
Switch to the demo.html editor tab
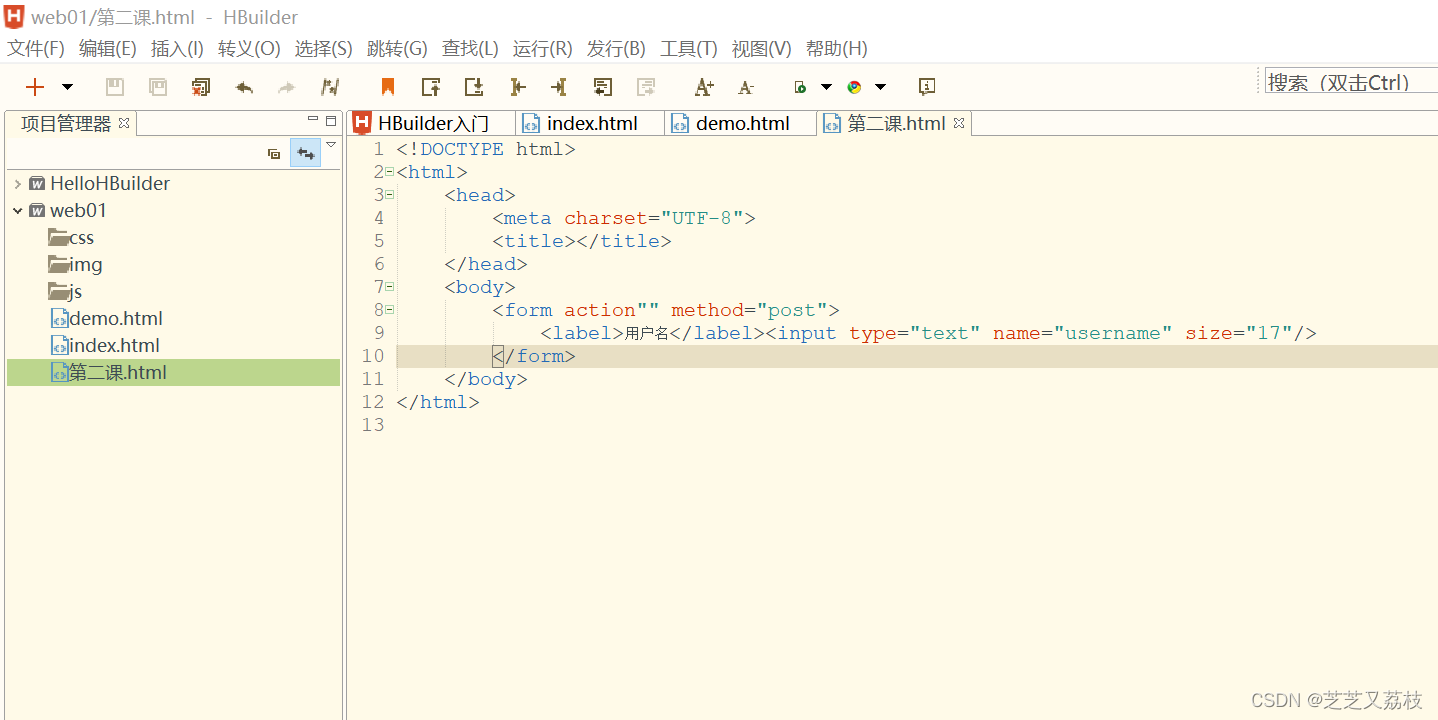click(742, 123)
